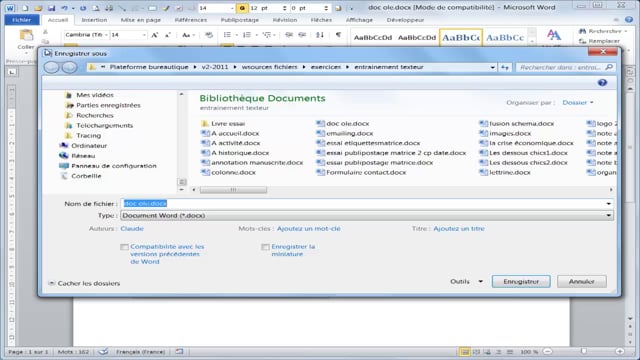Click the Annuler button
Screen dimensions: 640x360
582,282
